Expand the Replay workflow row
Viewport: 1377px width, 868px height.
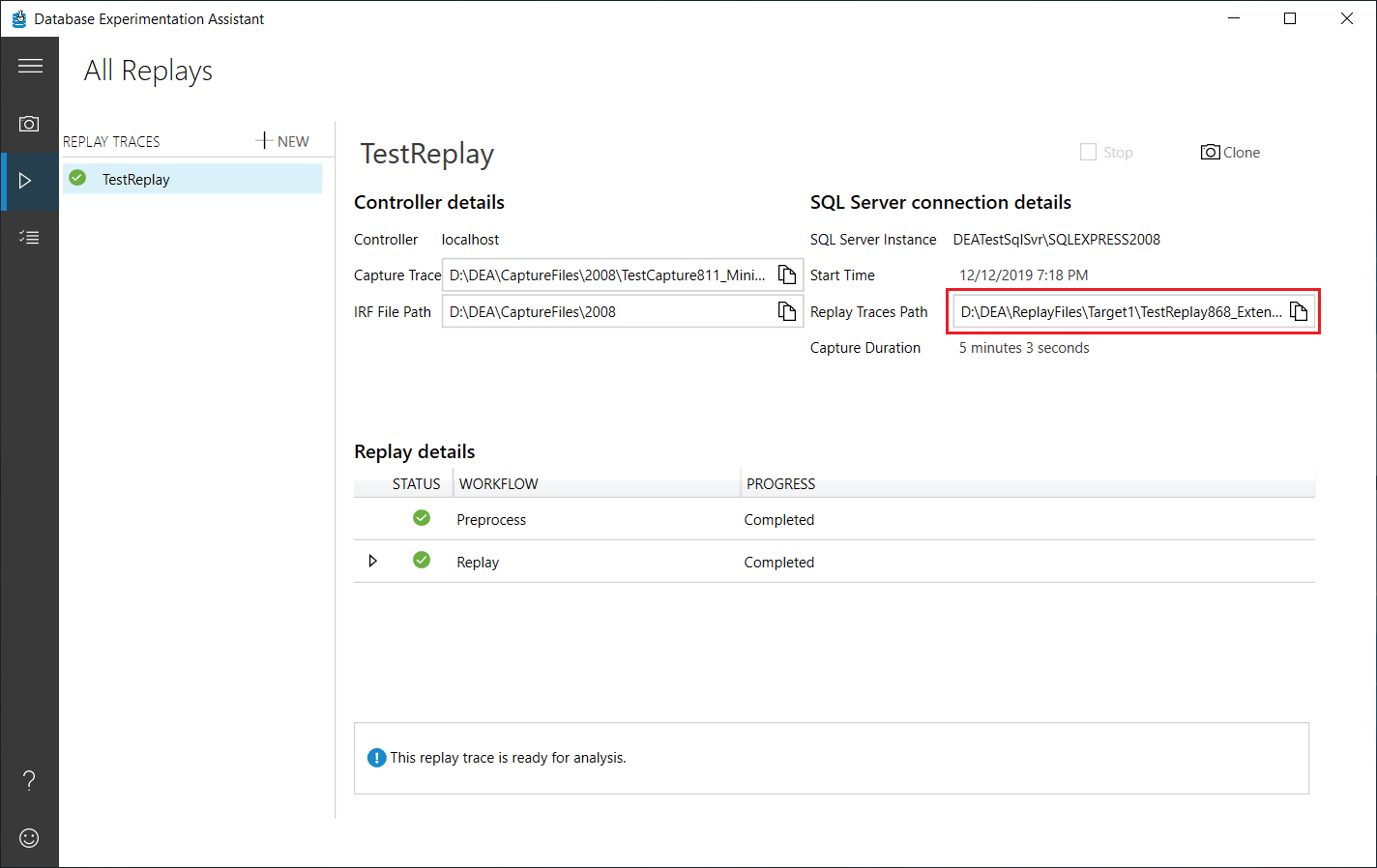[373, 561]
